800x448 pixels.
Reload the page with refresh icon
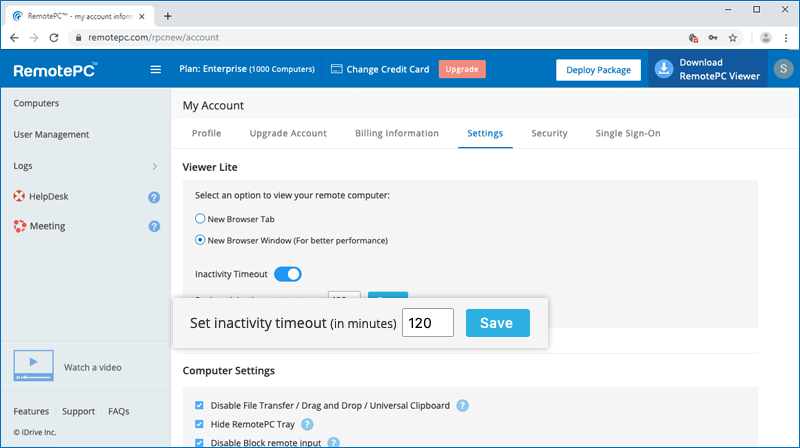point(54,38)
